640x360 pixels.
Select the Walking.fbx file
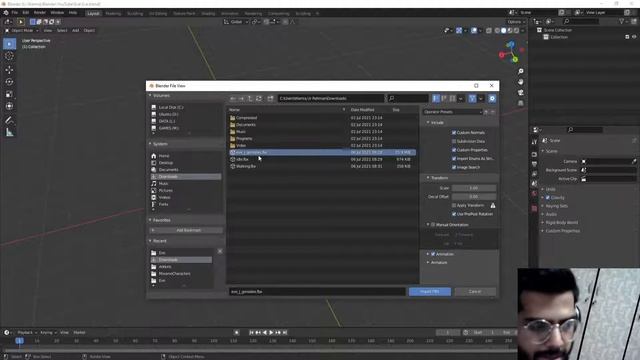point(322,166)
